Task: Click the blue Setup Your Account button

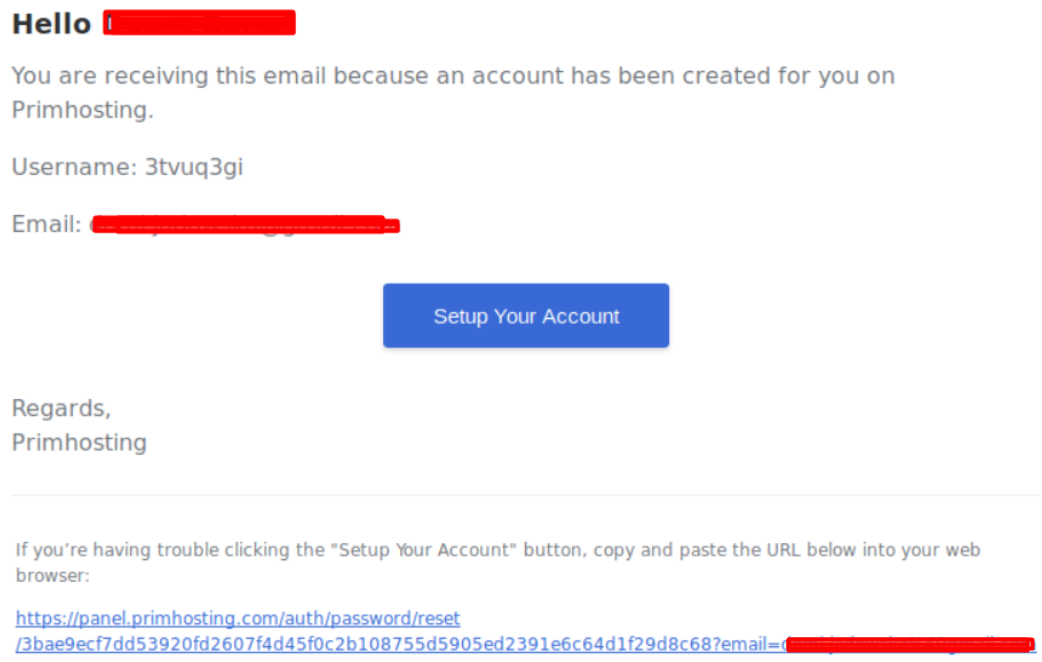Action: 526,316
